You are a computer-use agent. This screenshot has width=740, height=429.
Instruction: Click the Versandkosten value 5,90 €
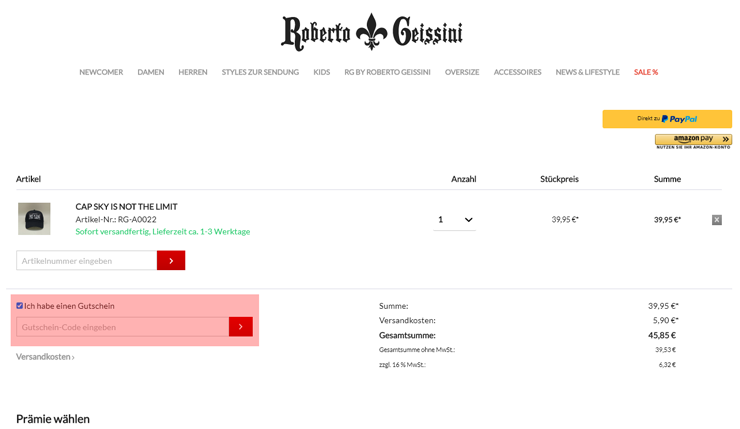[x=665, y=320]
